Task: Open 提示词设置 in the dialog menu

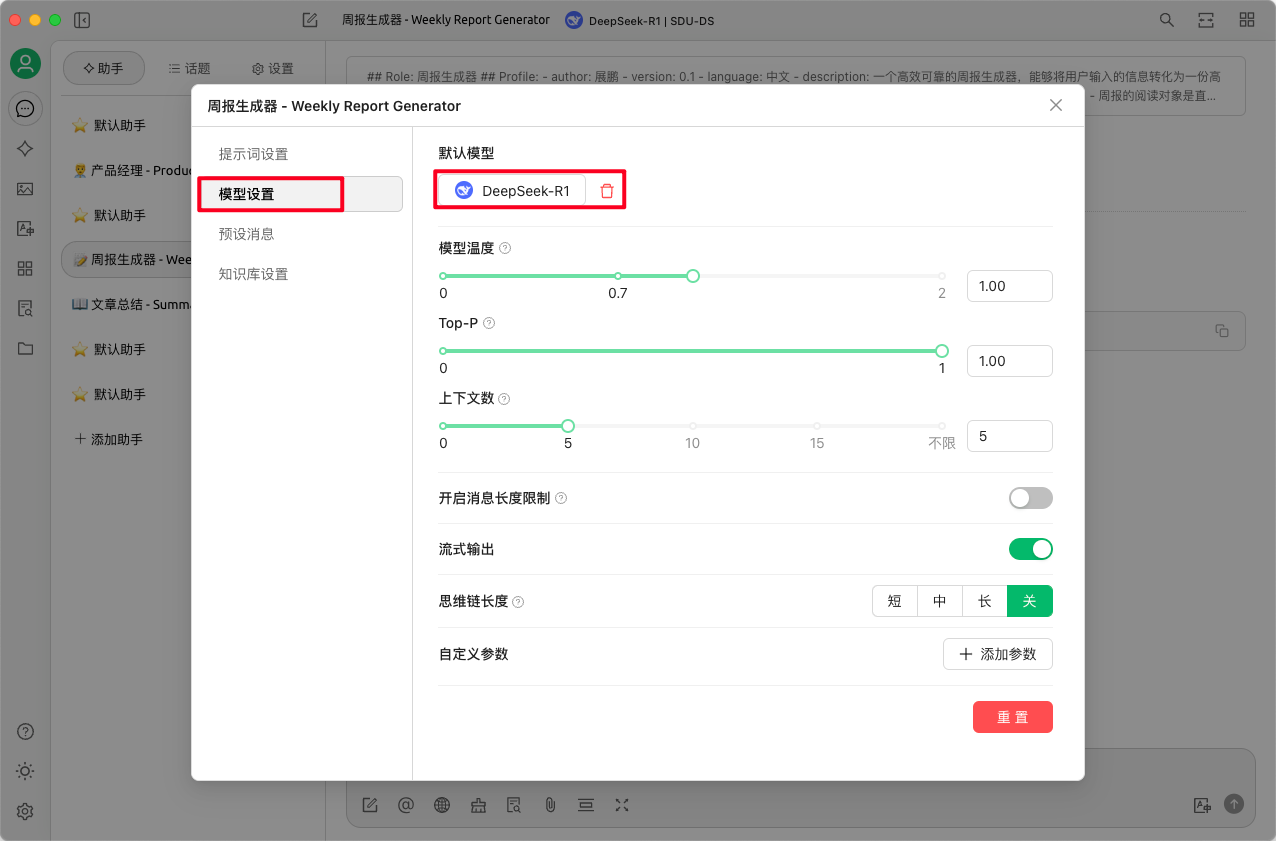Action: [300, 154]
